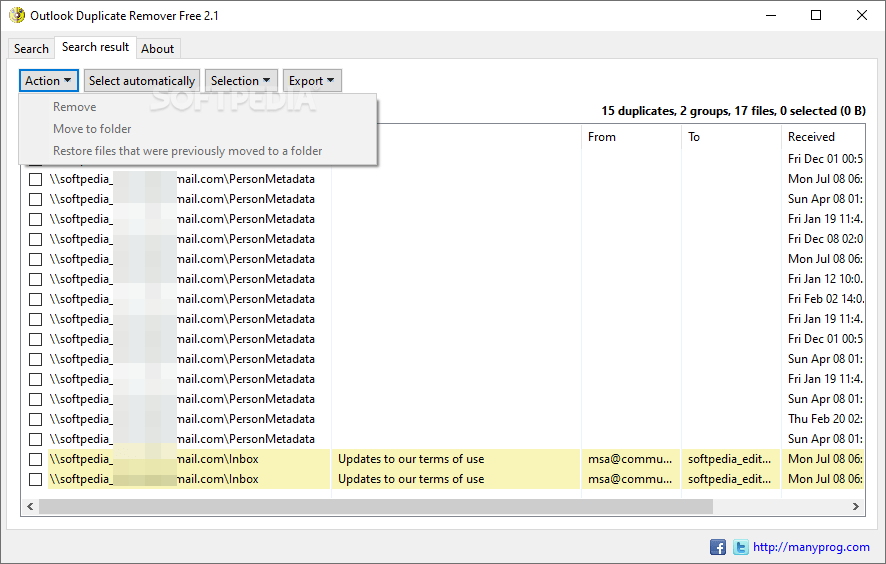Click the Outlook Duplicate Remover title bar icon
886x564 pixels.
[17, 15]
